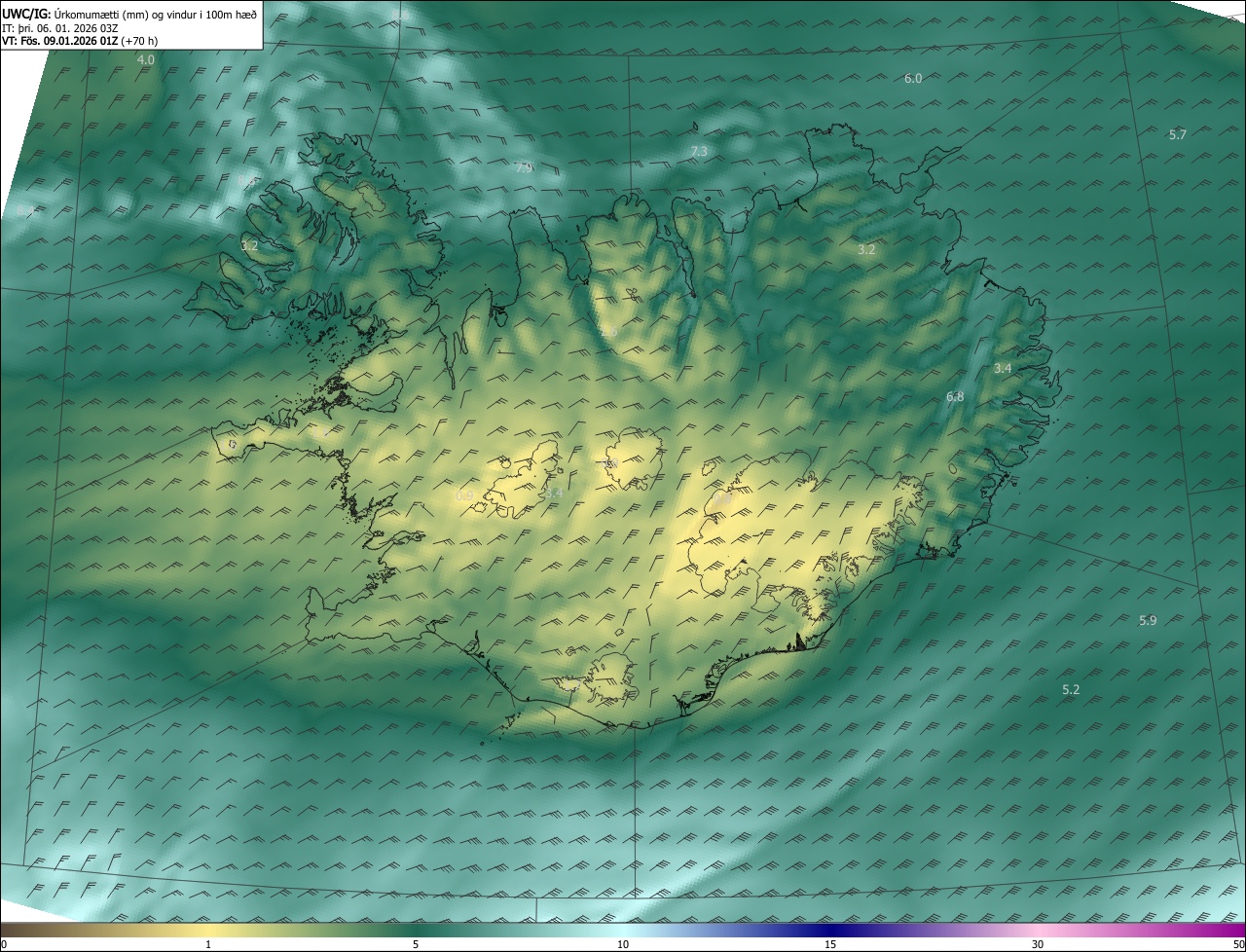1246x952 pixels.
Task: Click the dark blue color scale segment above 15
Action: pos(830,929)
